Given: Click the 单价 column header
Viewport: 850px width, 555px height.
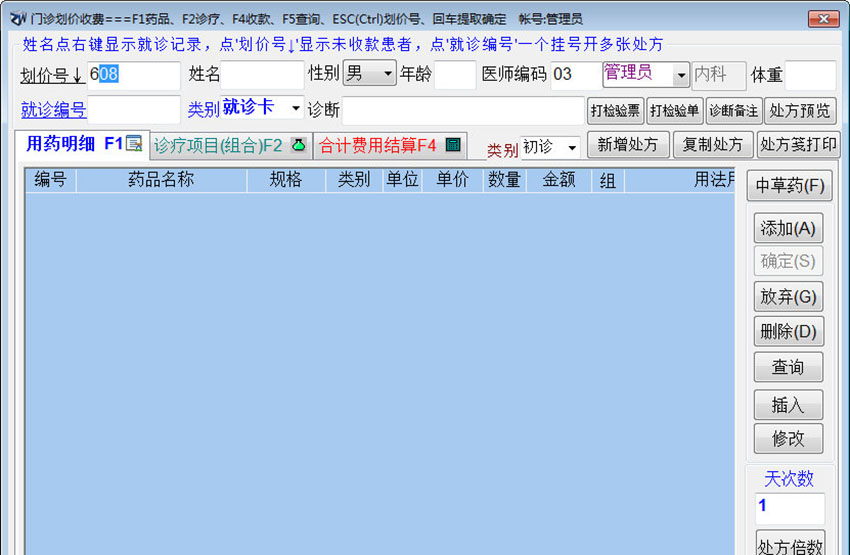Looking at the screenshot, I should click(452, 180).
